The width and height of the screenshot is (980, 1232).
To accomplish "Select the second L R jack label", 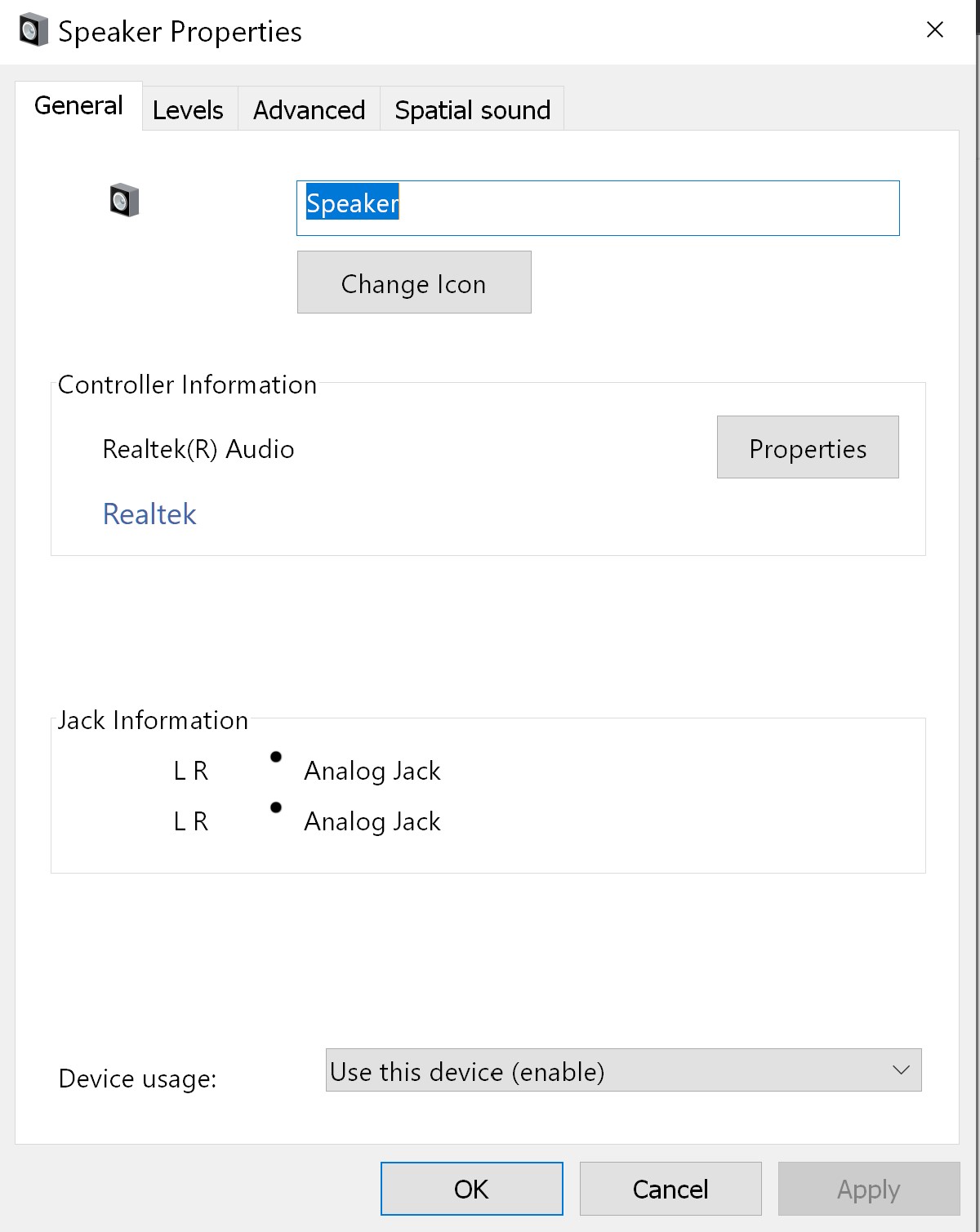I will point(190,821).
